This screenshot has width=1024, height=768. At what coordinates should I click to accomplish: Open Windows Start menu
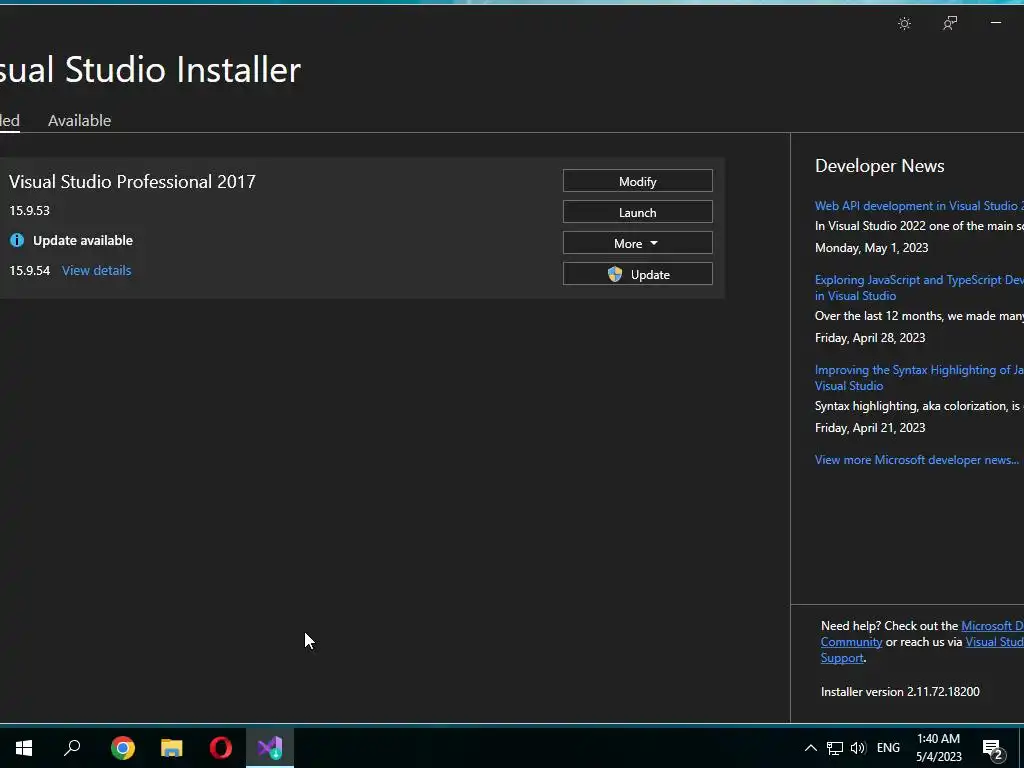tap(24, 748)
